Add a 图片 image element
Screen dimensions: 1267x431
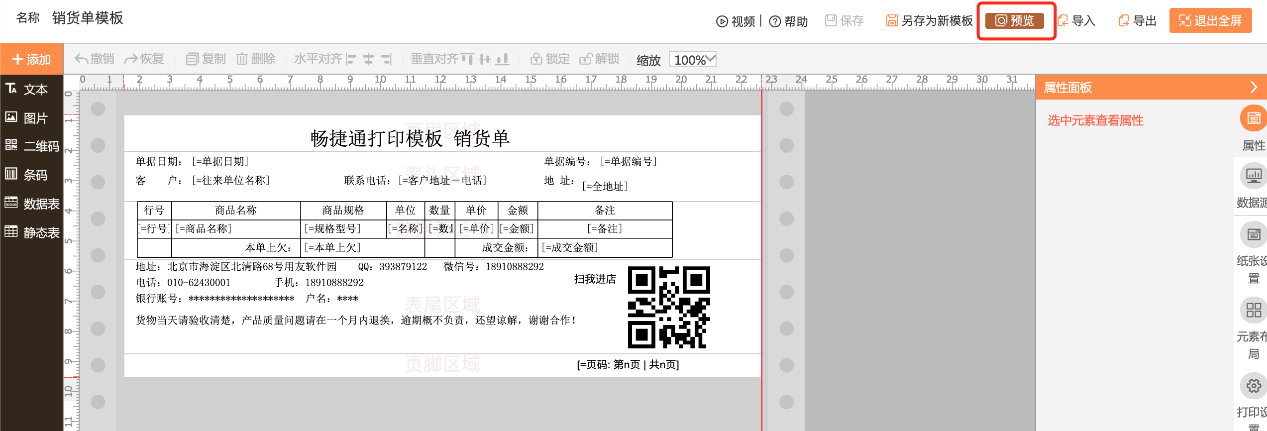pyautogui.click(x=27, y=118)
